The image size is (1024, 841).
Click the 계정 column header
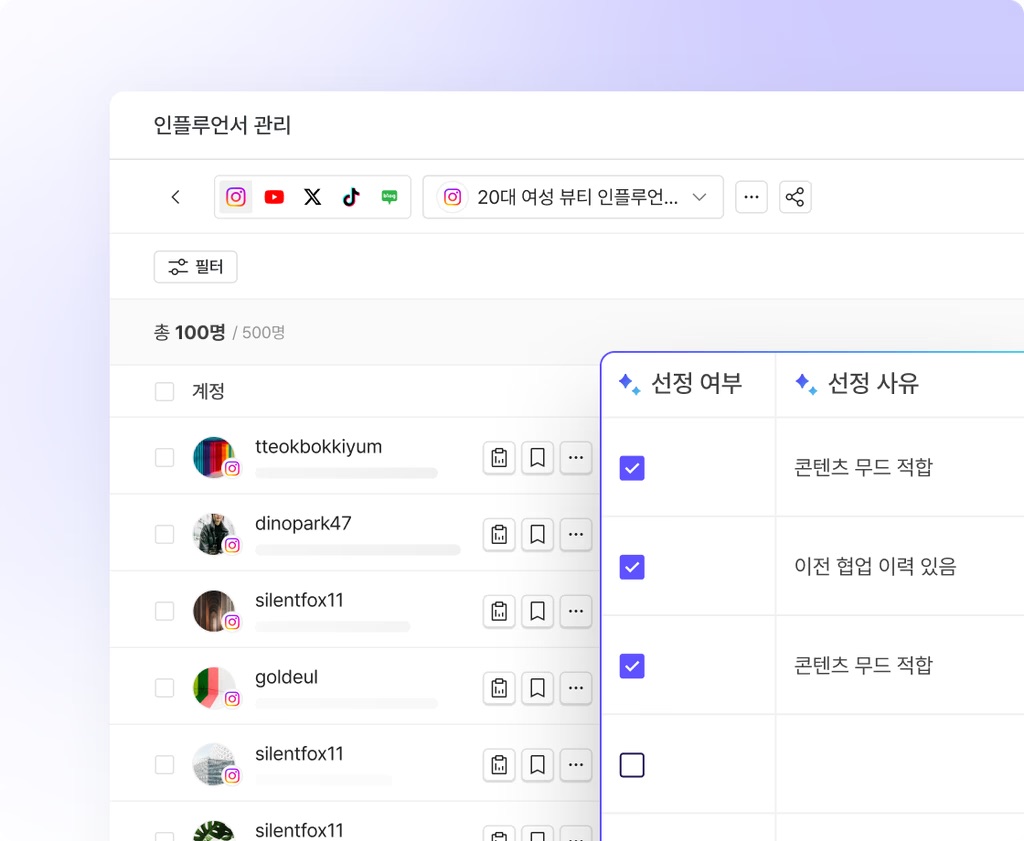point(208,392)
